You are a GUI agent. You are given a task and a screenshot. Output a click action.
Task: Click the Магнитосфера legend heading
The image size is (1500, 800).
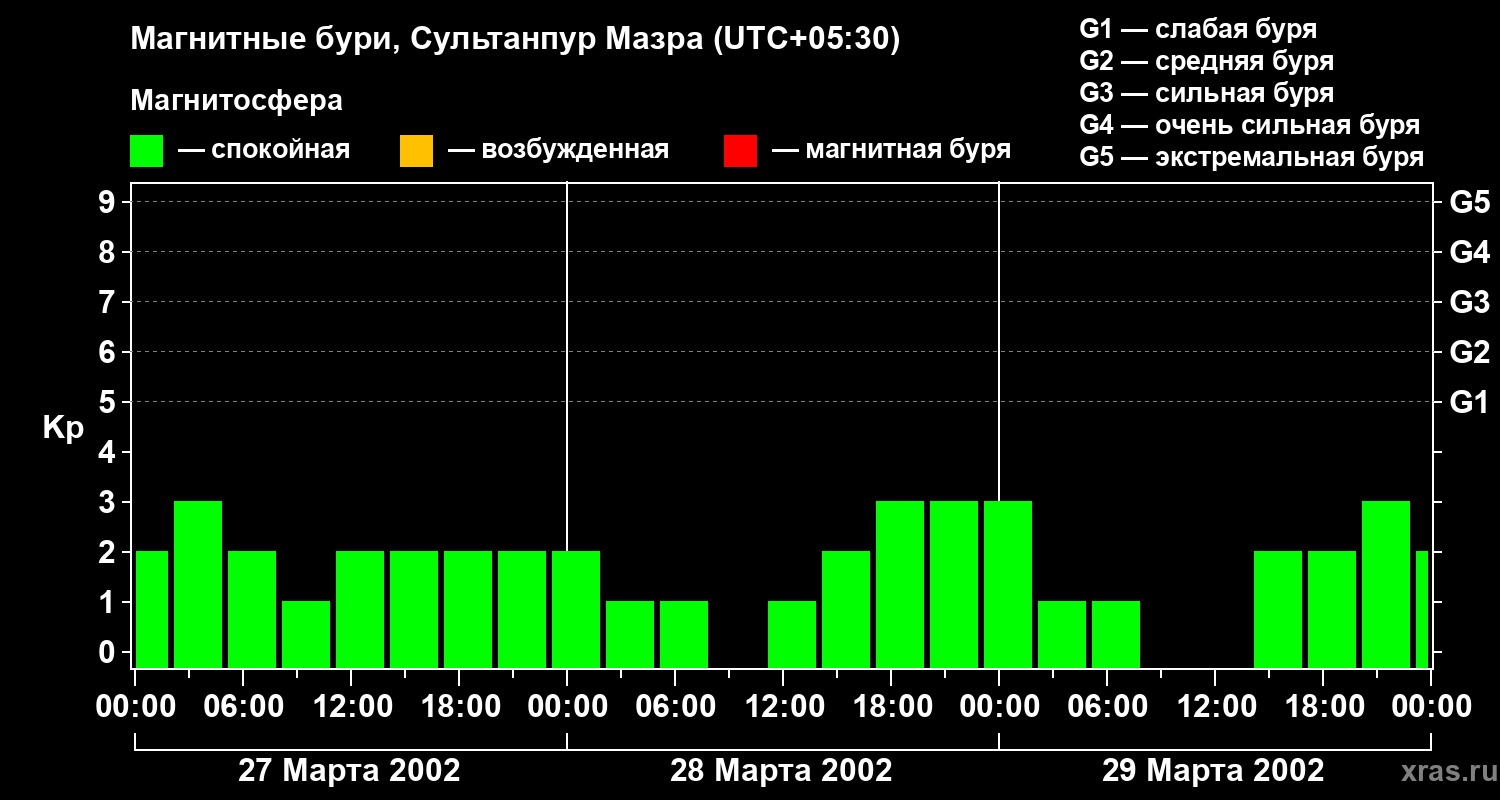pyautogui.click(x=237, y=101)
